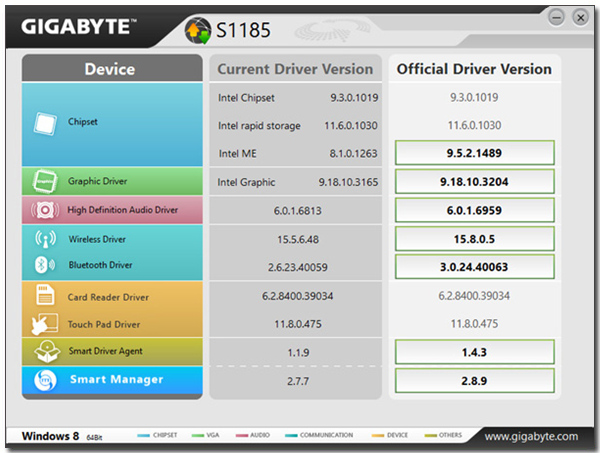Click the Card Reader SD card icon

45,295
